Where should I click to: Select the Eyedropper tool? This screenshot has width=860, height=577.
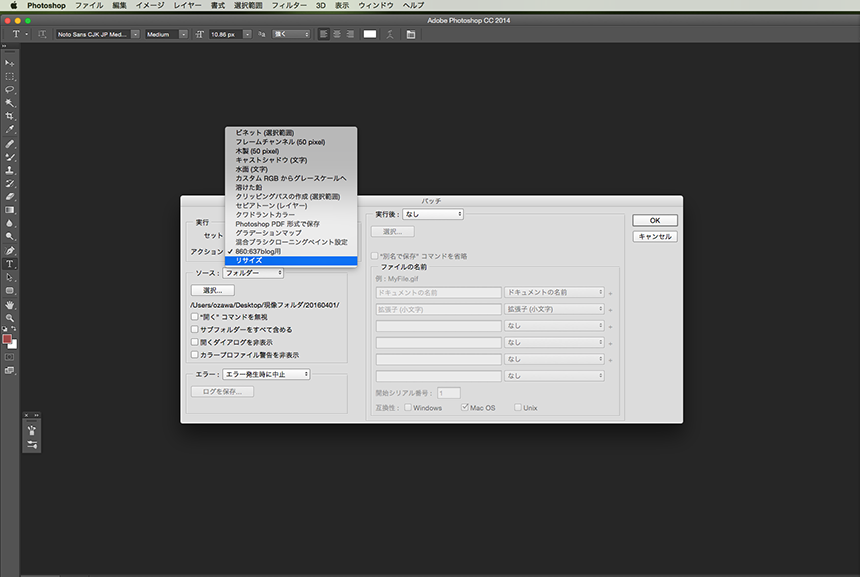tap(10, 129)
